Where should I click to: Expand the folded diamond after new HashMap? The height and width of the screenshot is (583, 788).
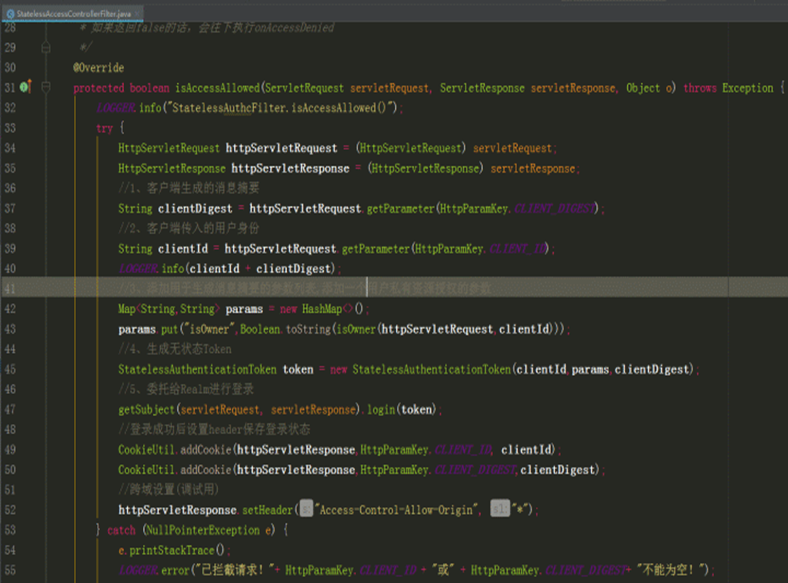348,309
